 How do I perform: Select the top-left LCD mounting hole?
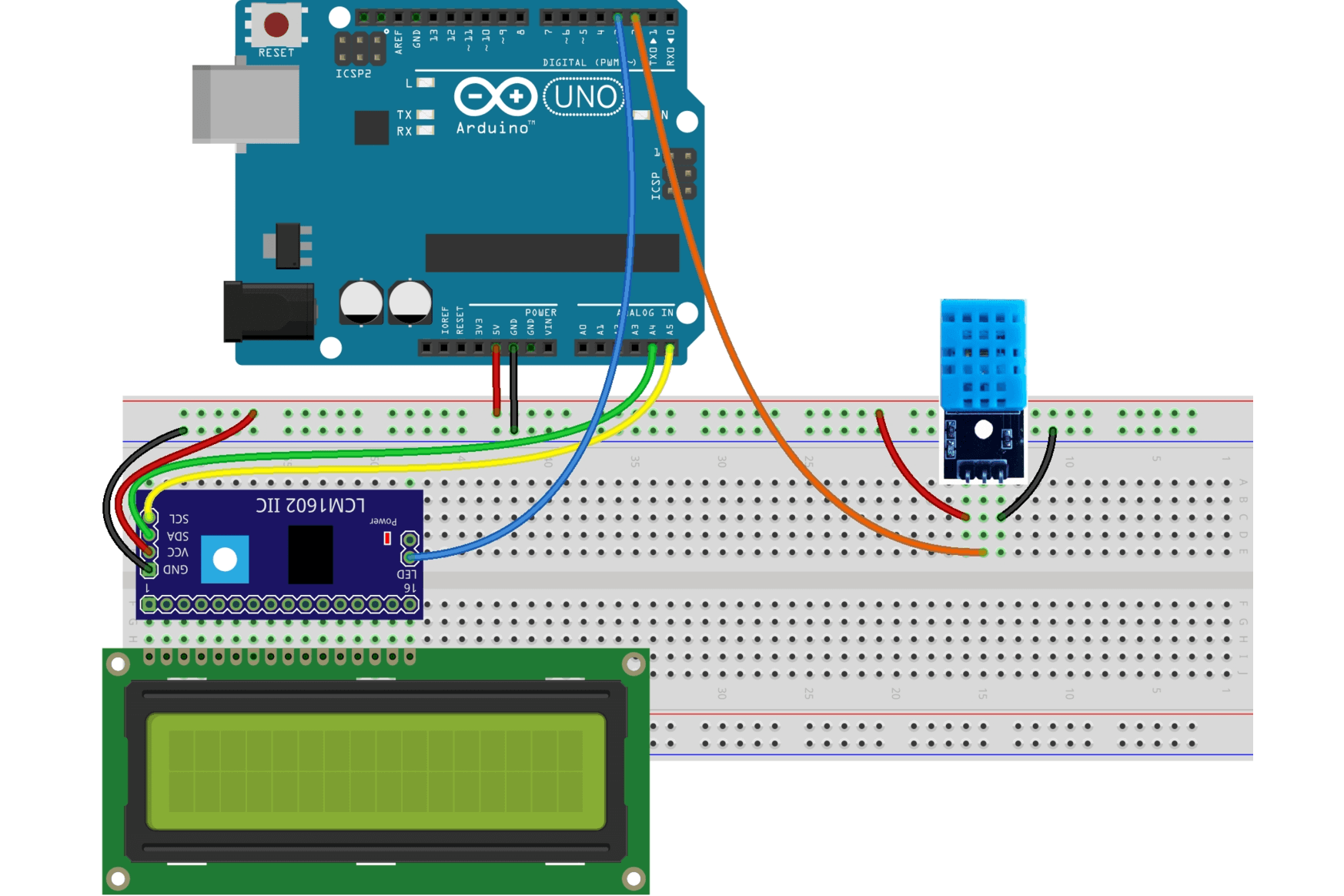118,664
